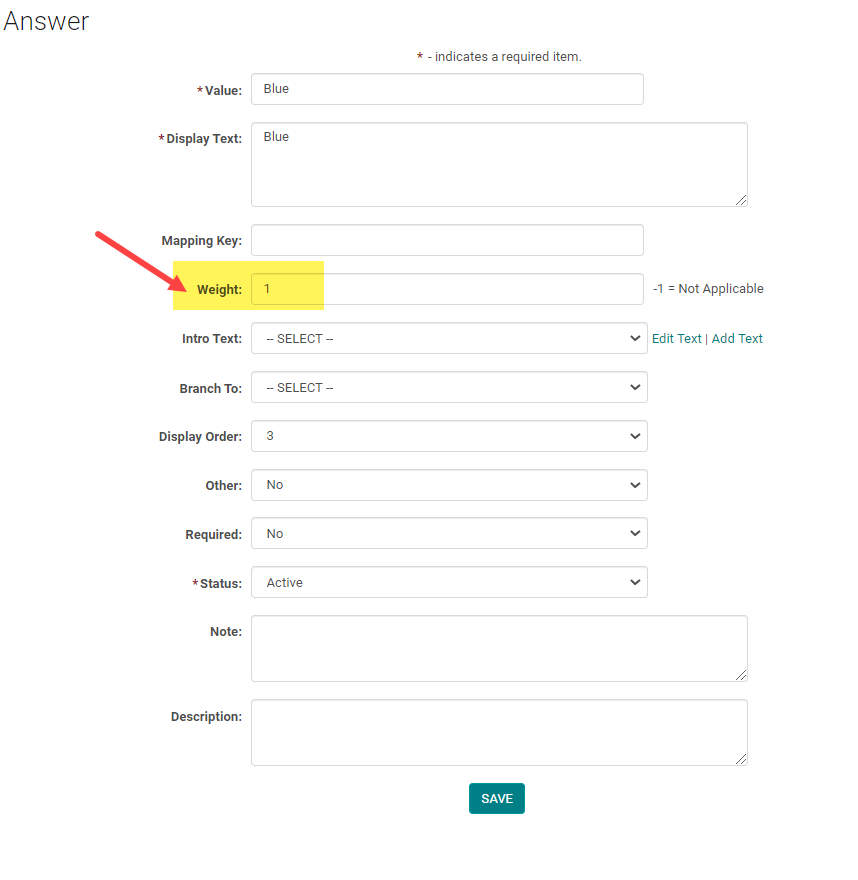
Task: Click inside the Description textarea
Action: (x=499, y=732)
